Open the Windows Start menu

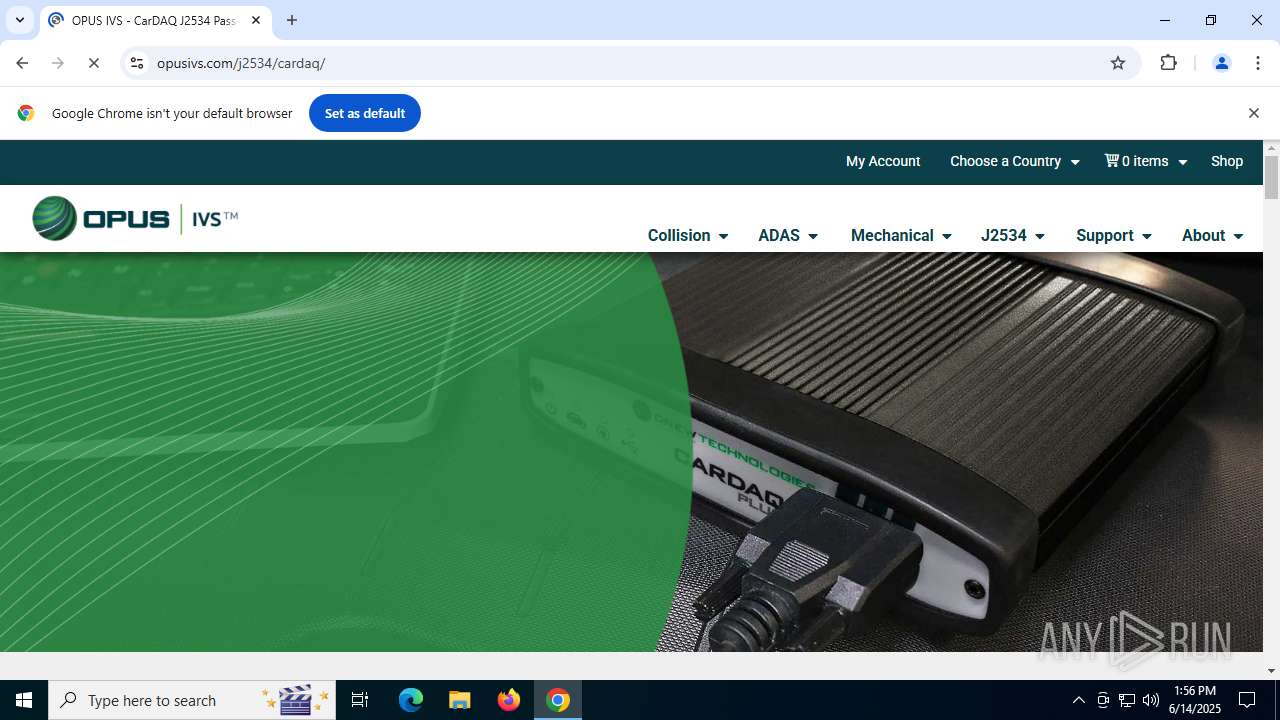[x=24, y=700]
